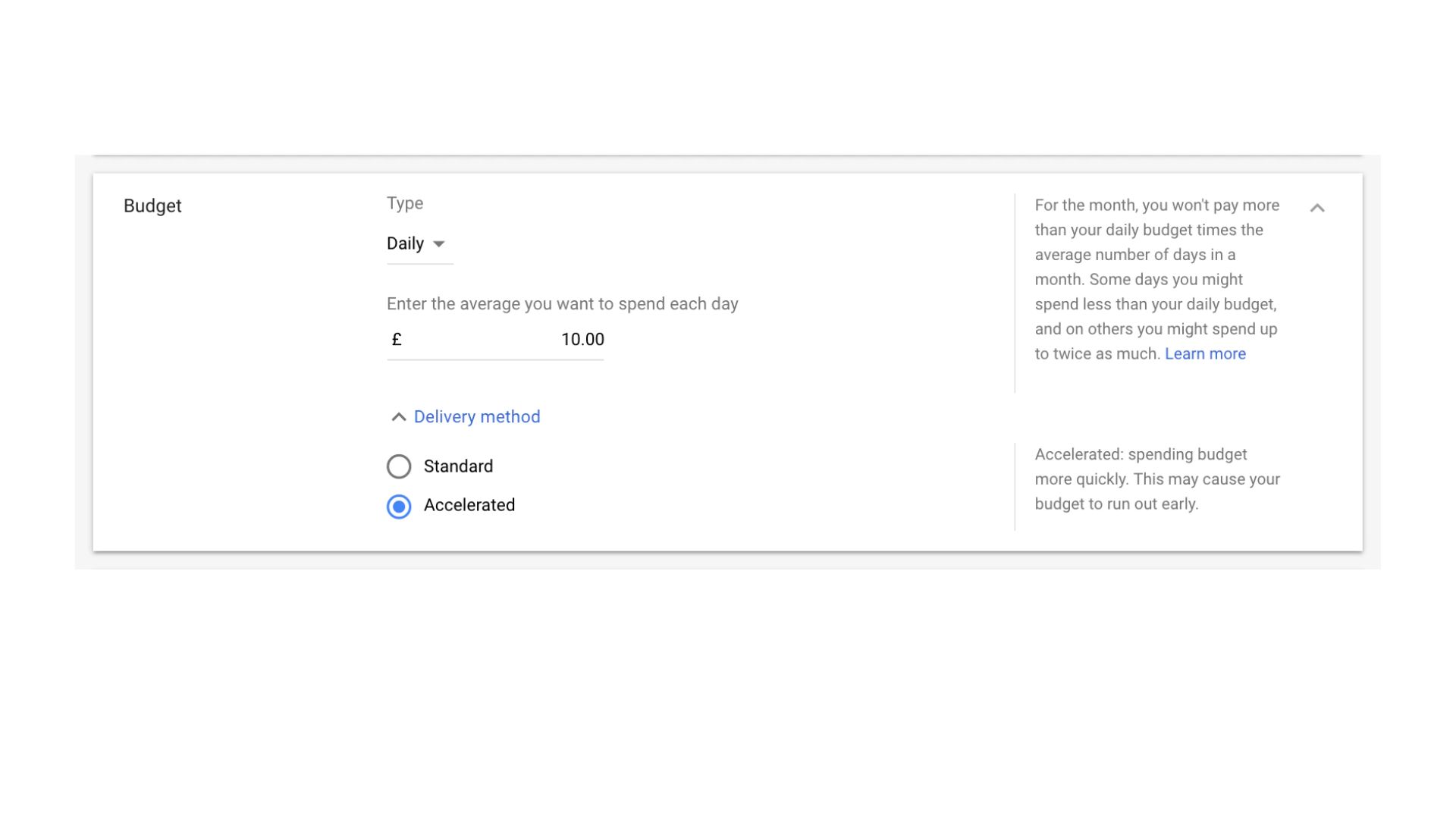The width and height of the screenshot is (1456, 819).
Task: Open the Daily budget type dropdown
Action: tap(419, 244)
